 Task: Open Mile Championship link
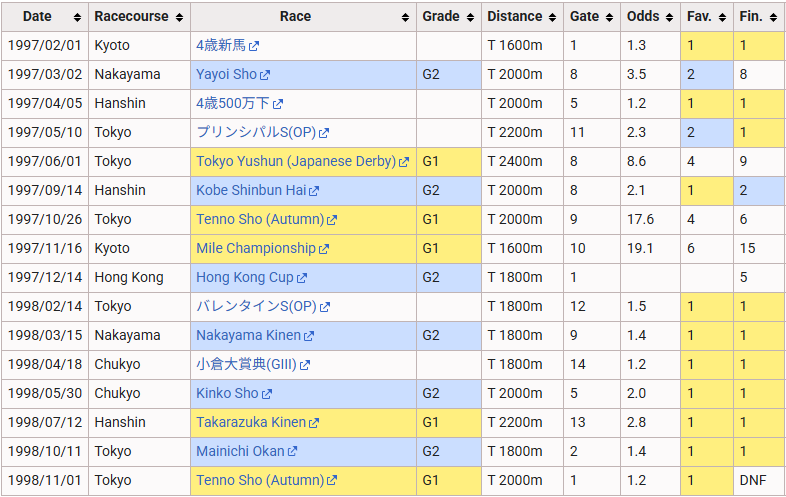pos(256,248)
